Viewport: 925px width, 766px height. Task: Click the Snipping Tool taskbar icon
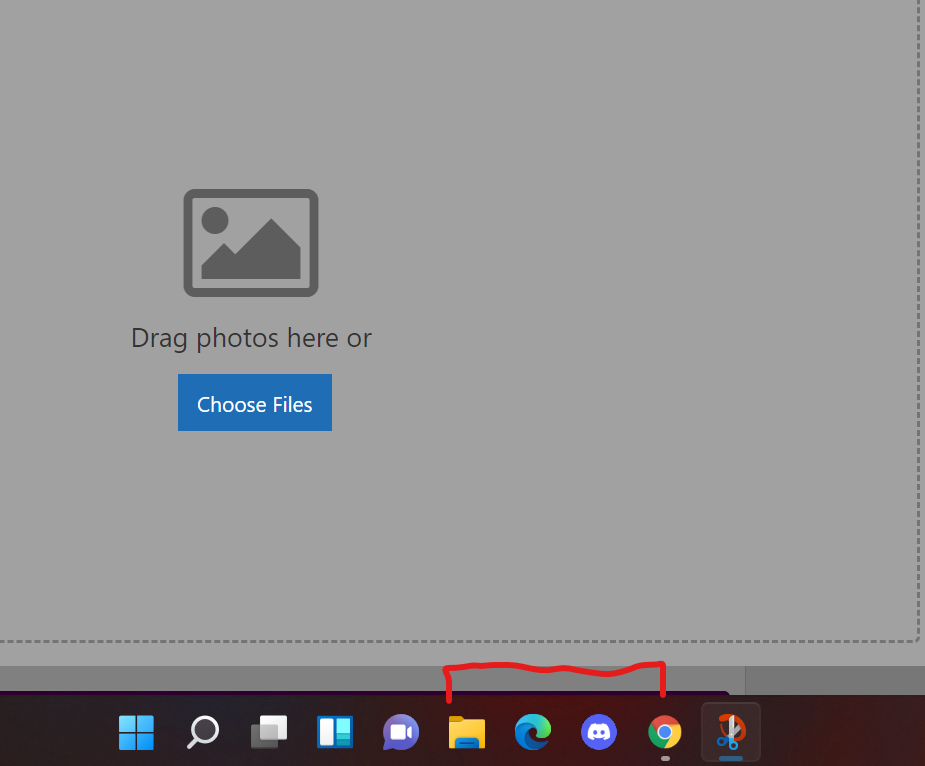[x=731, y=732]
